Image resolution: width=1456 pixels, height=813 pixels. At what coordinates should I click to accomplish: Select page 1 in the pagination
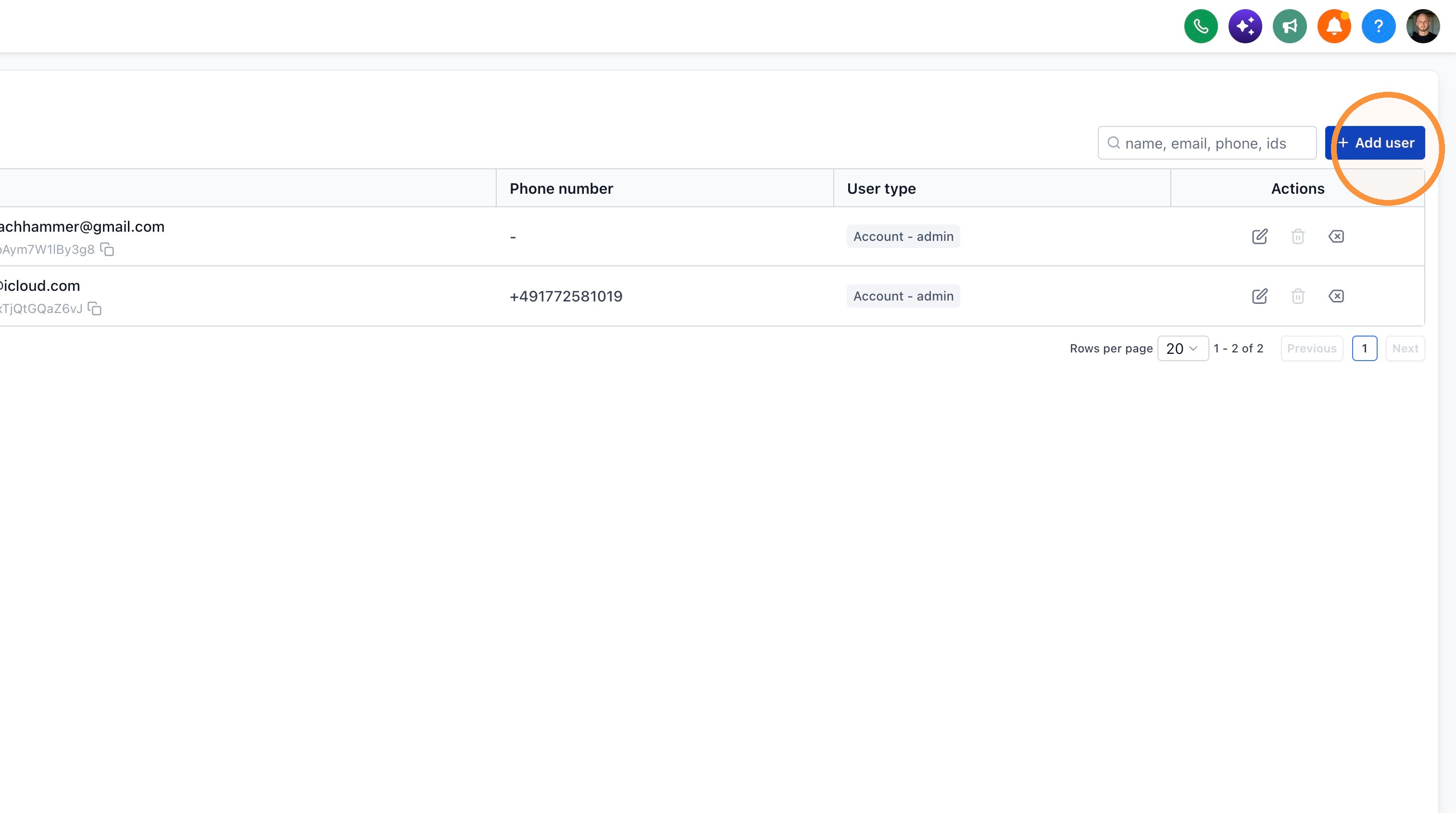click(x=1364, y=349)
